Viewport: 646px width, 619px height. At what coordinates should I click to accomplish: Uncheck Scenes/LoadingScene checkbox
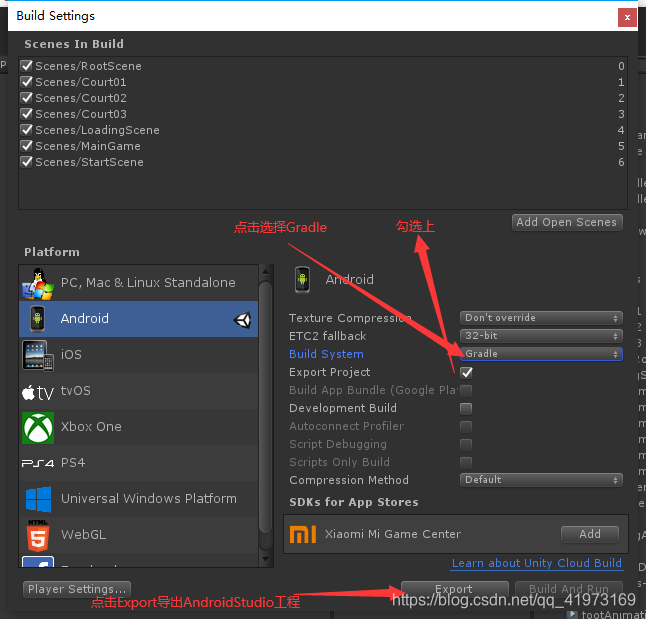click(x=27, y=130)
